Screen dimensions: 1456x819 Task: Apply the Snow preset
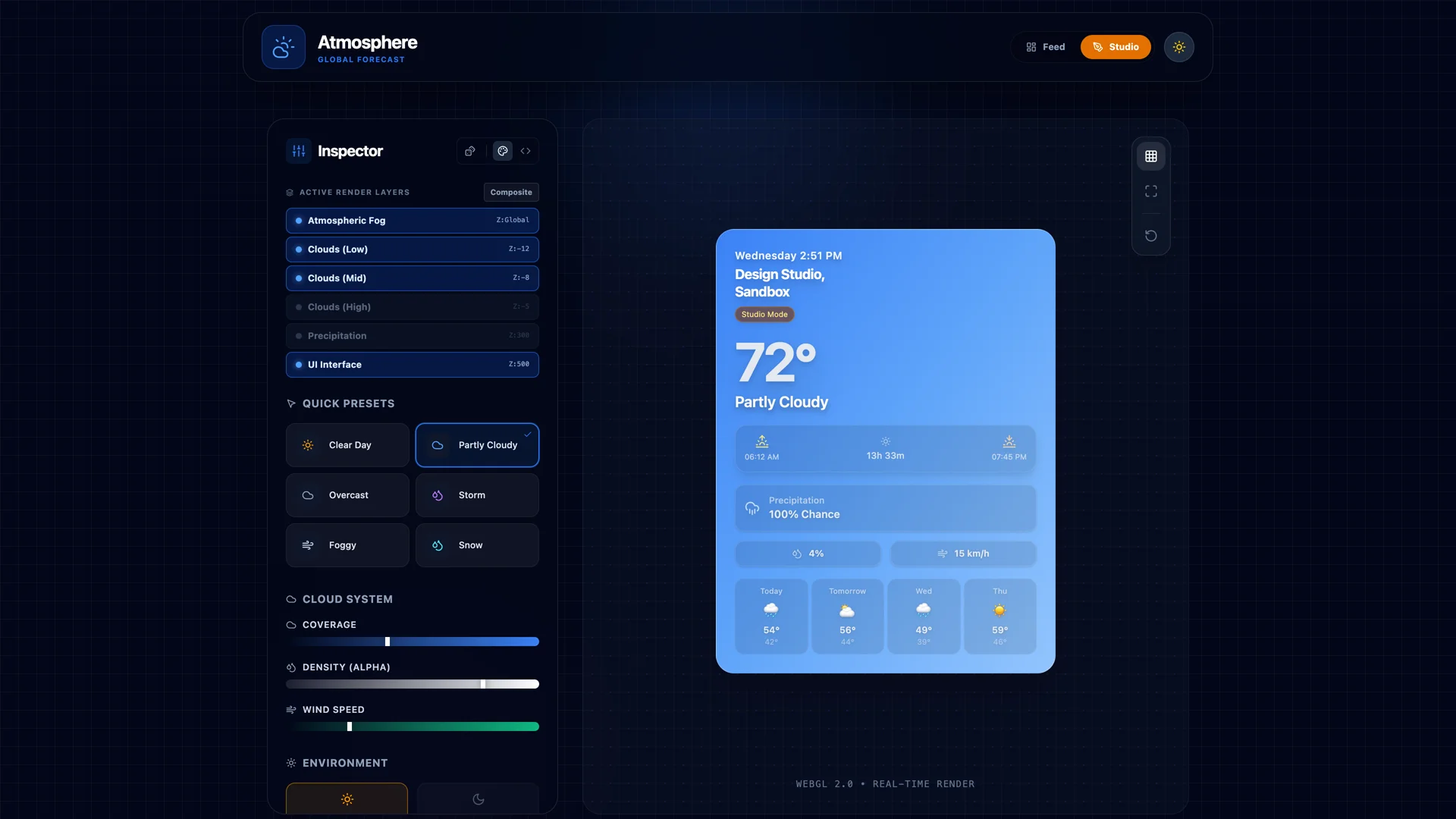pos(477,545)
